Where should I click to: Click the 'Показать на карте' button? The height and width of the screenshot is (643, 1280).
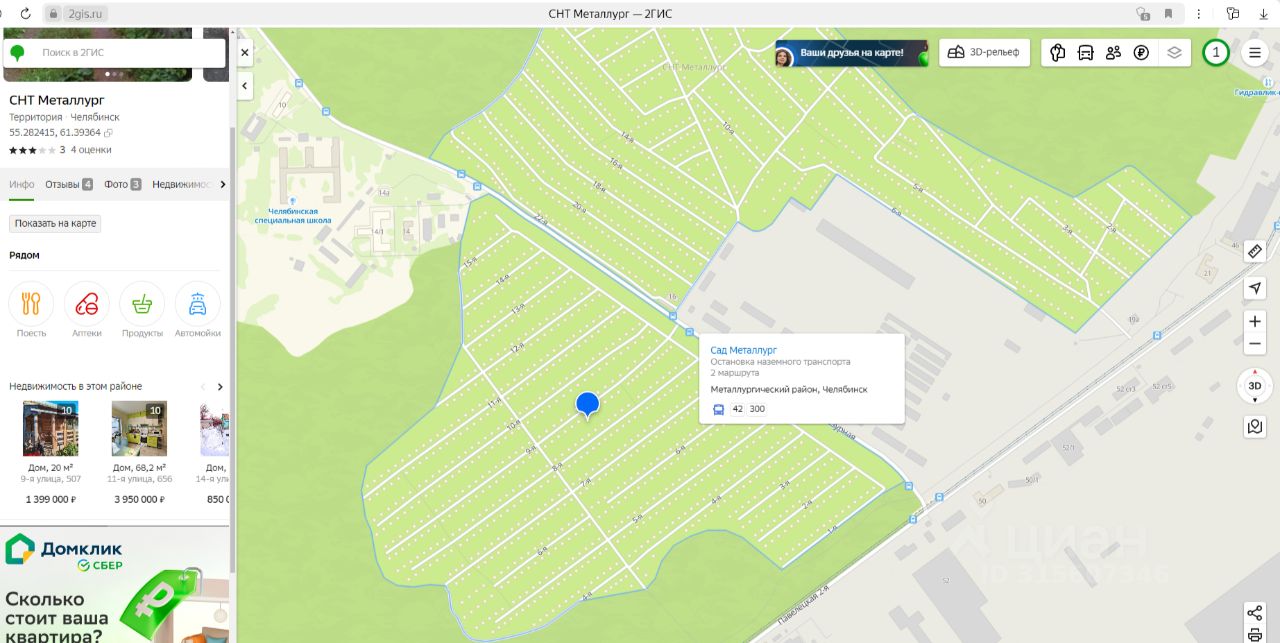55,223
